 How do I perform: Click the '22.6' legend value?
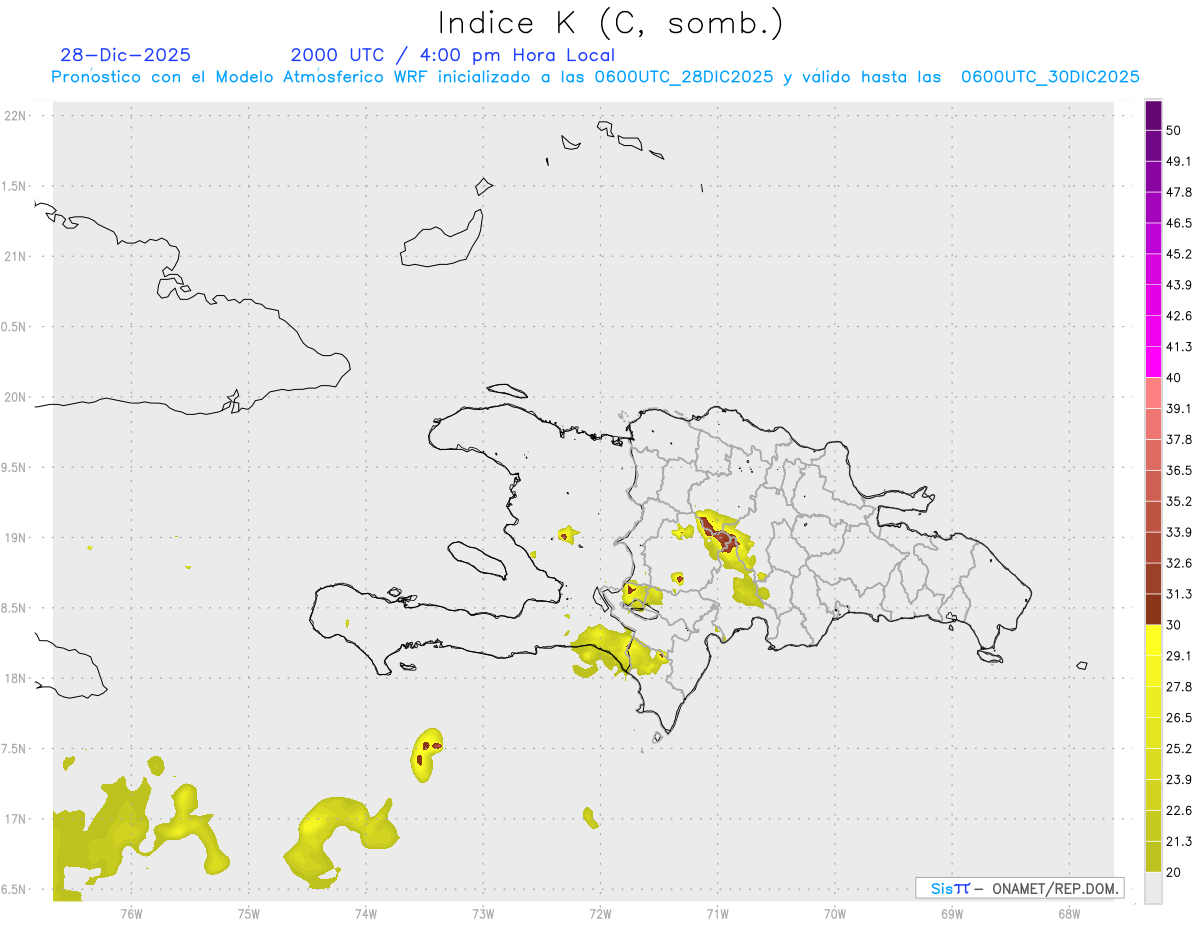coord(1178,810)
